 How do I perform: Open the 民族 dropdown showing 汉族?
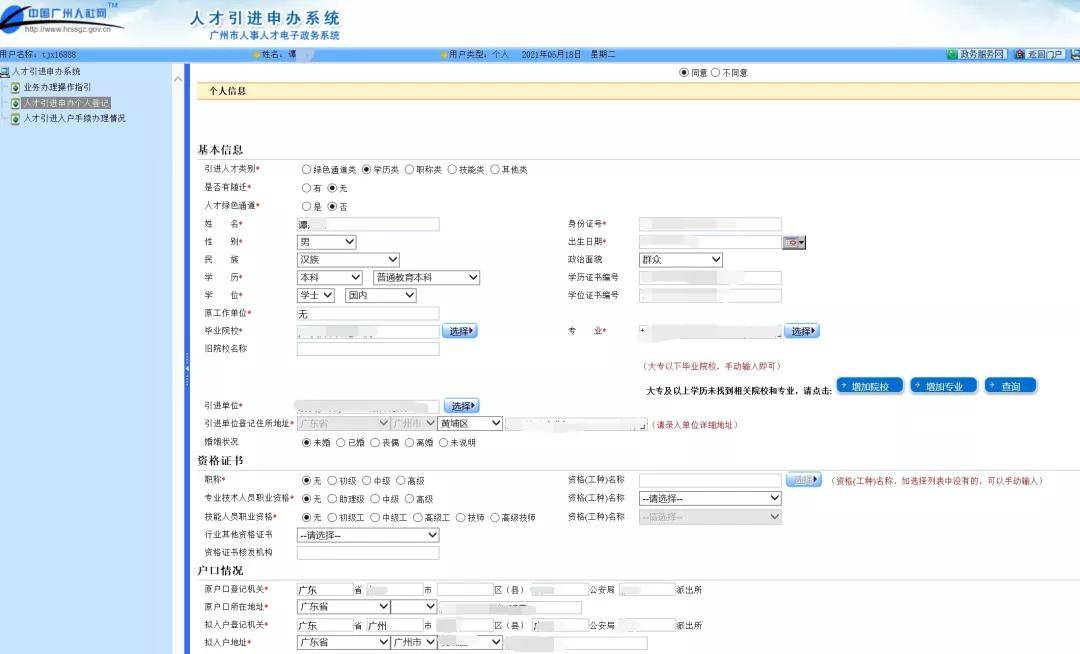click(347, 260)
